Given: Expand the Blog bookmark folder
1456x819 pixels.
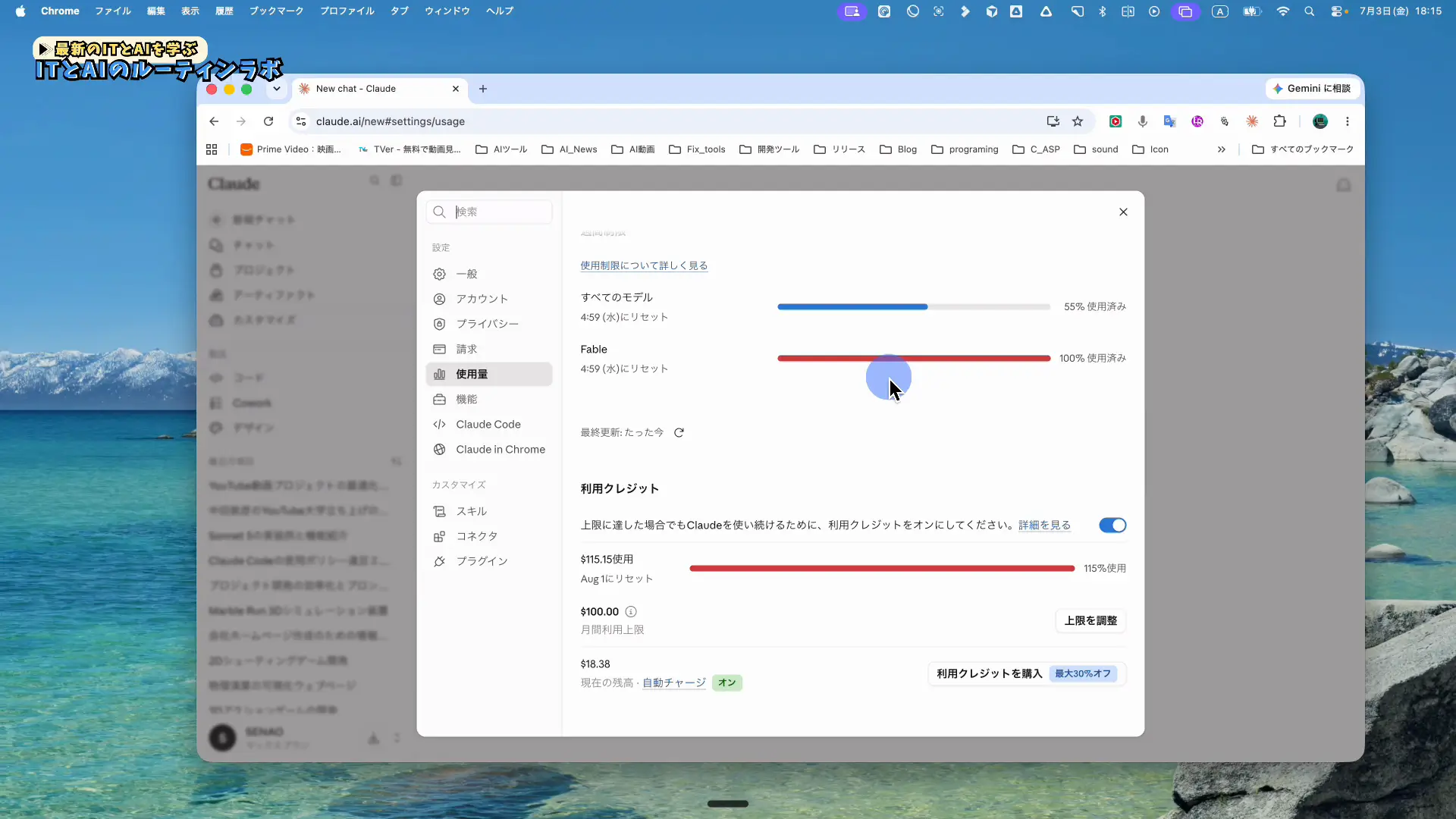Looking at the screenshot, I should (x=898, y=149).
